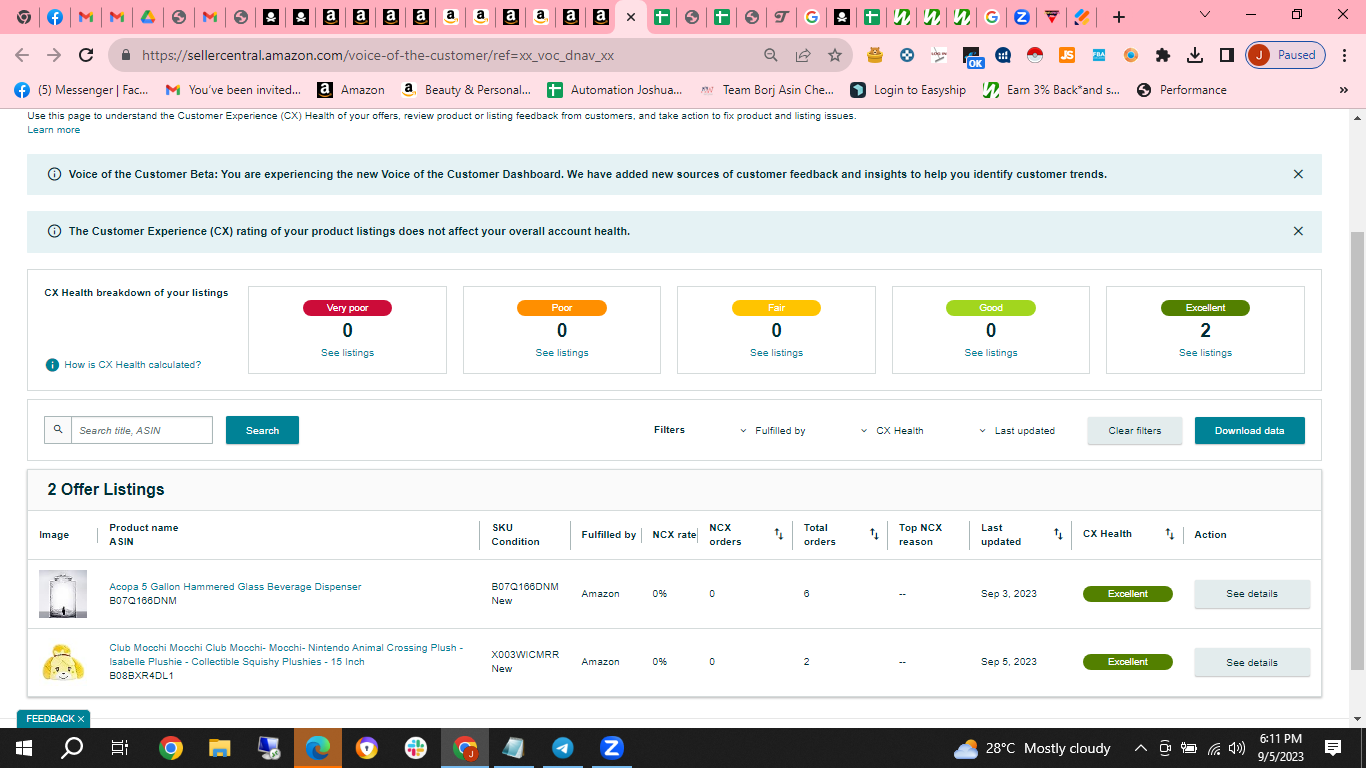Click the glass beverage dispenser thumbnail
Screen dimensions: 1366x768
(x=63, y=594)
